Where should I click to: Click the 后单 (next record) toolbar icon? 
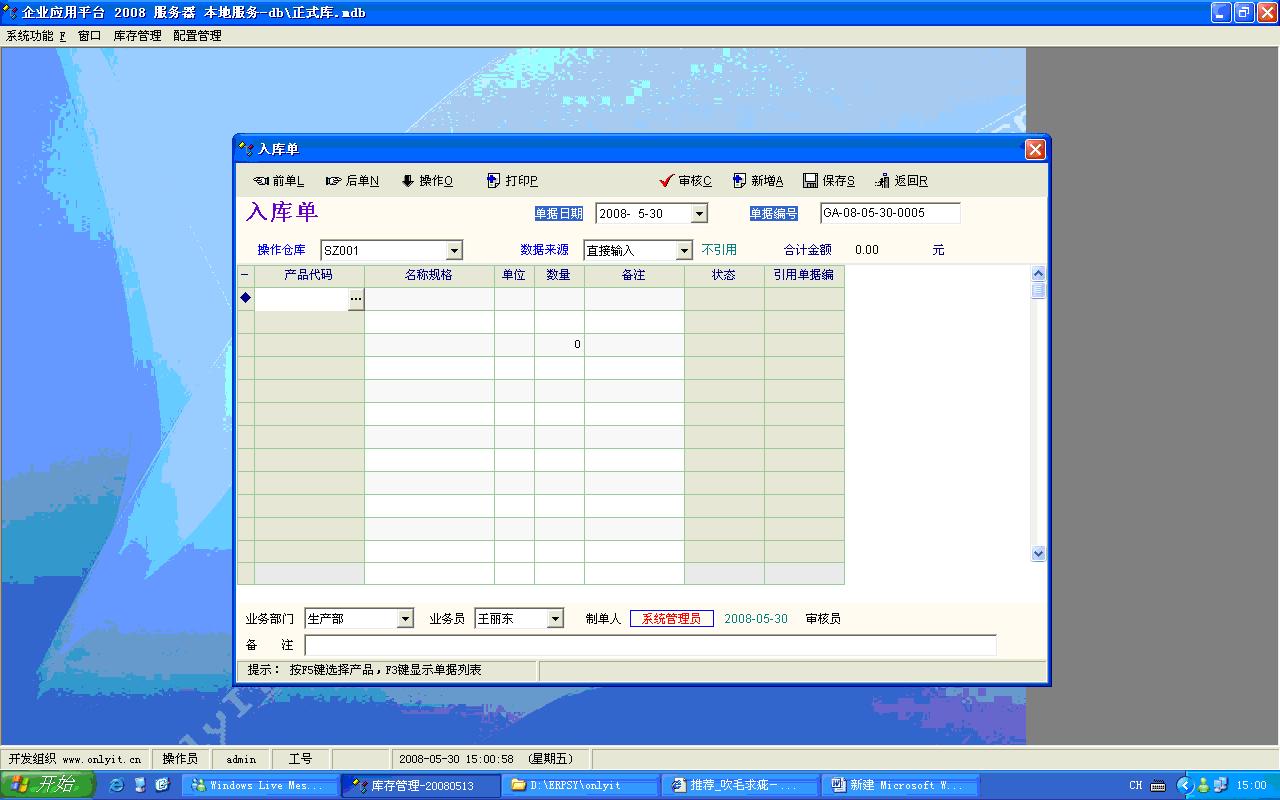[334, 181]
